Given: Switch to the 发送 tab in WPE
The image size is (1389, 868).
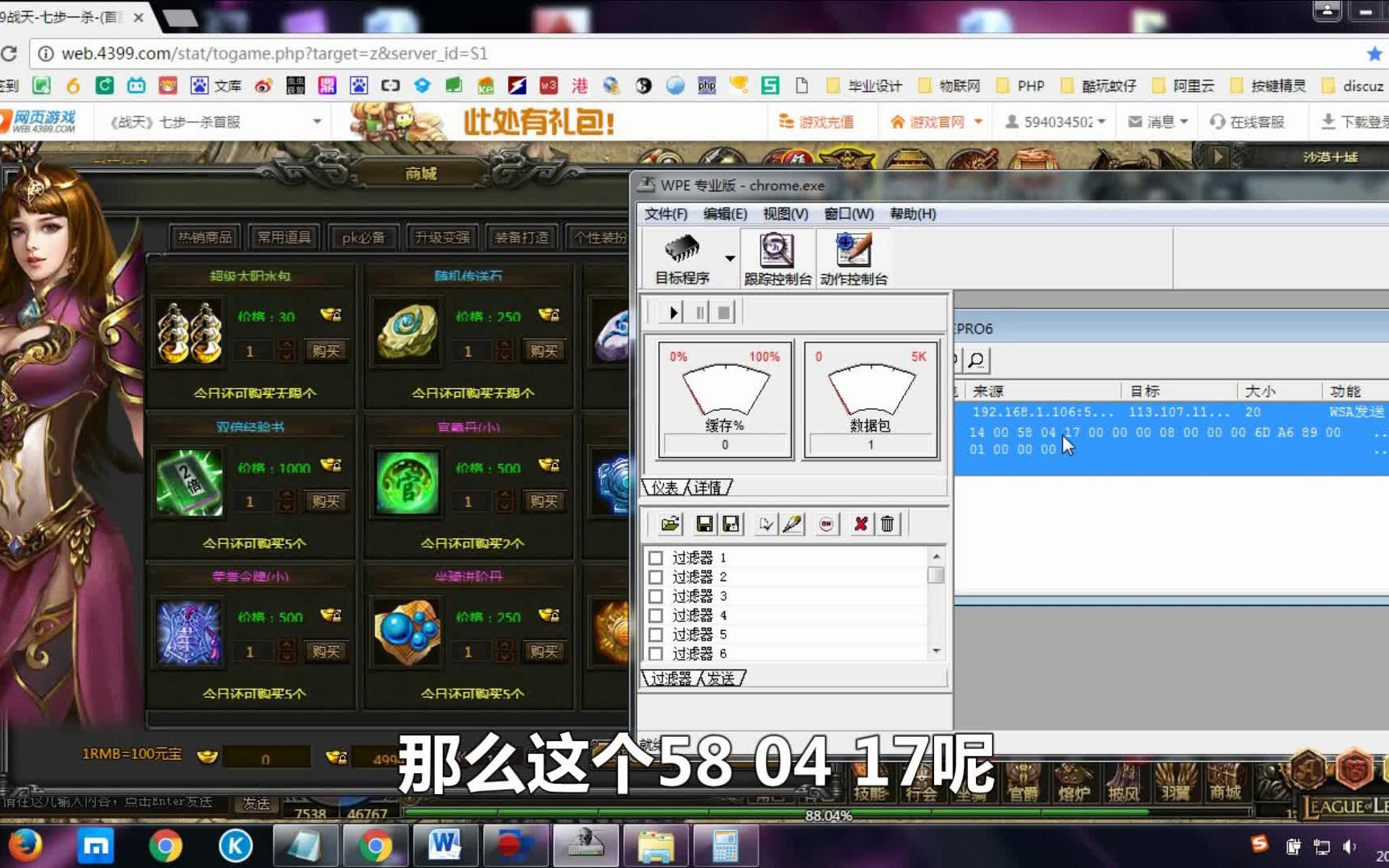Looking at the screenshot, I should pyautogui.click(x=721, y=678).
